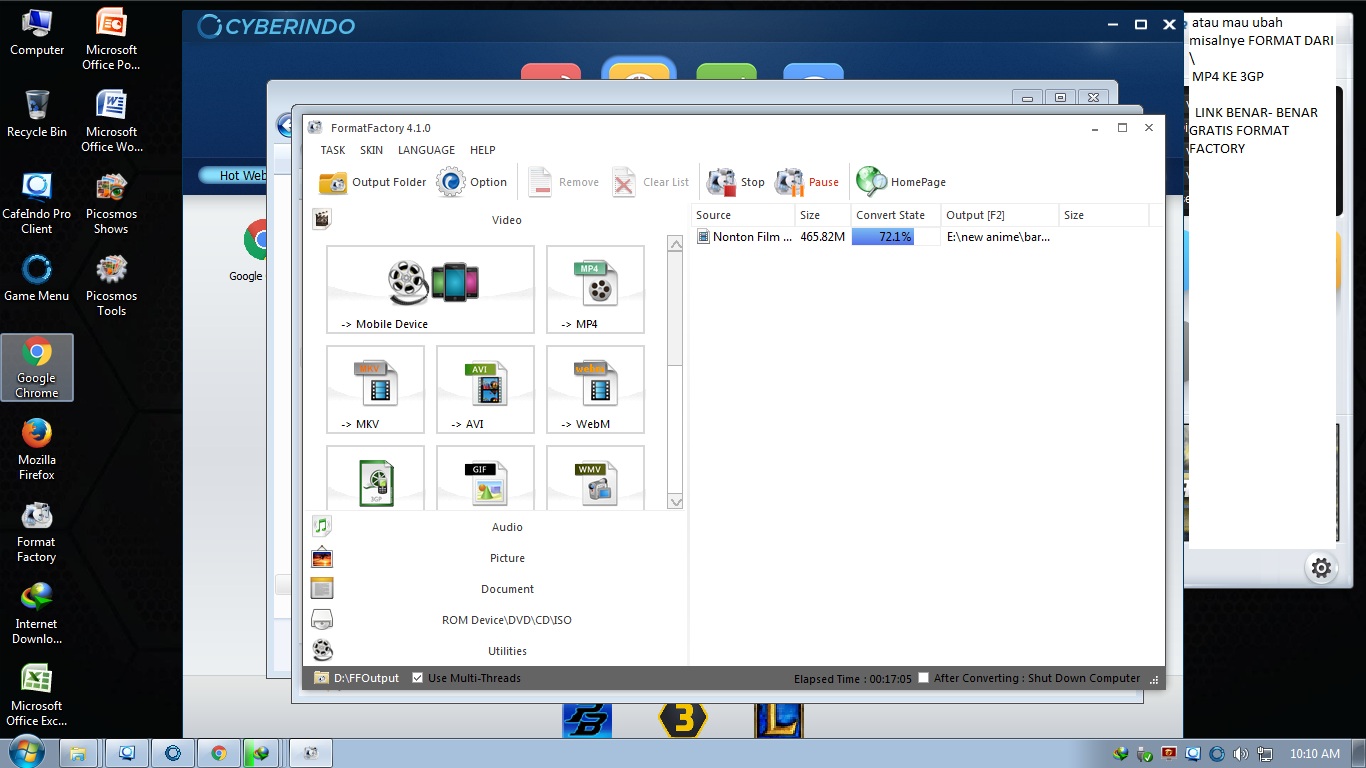Enable After Converting Shut Down Computer
Image resolution: width=1366 pixels, height=768 pixels.
[x=924, y=677]
